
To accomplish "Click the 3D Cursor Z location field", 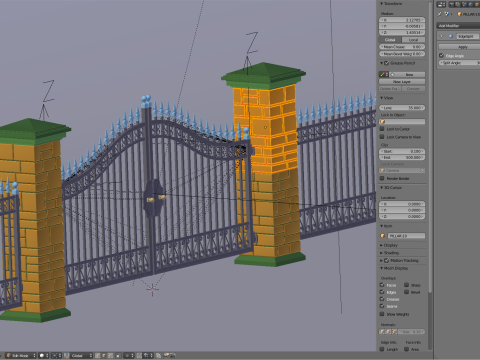I will (x=402, y=217).
